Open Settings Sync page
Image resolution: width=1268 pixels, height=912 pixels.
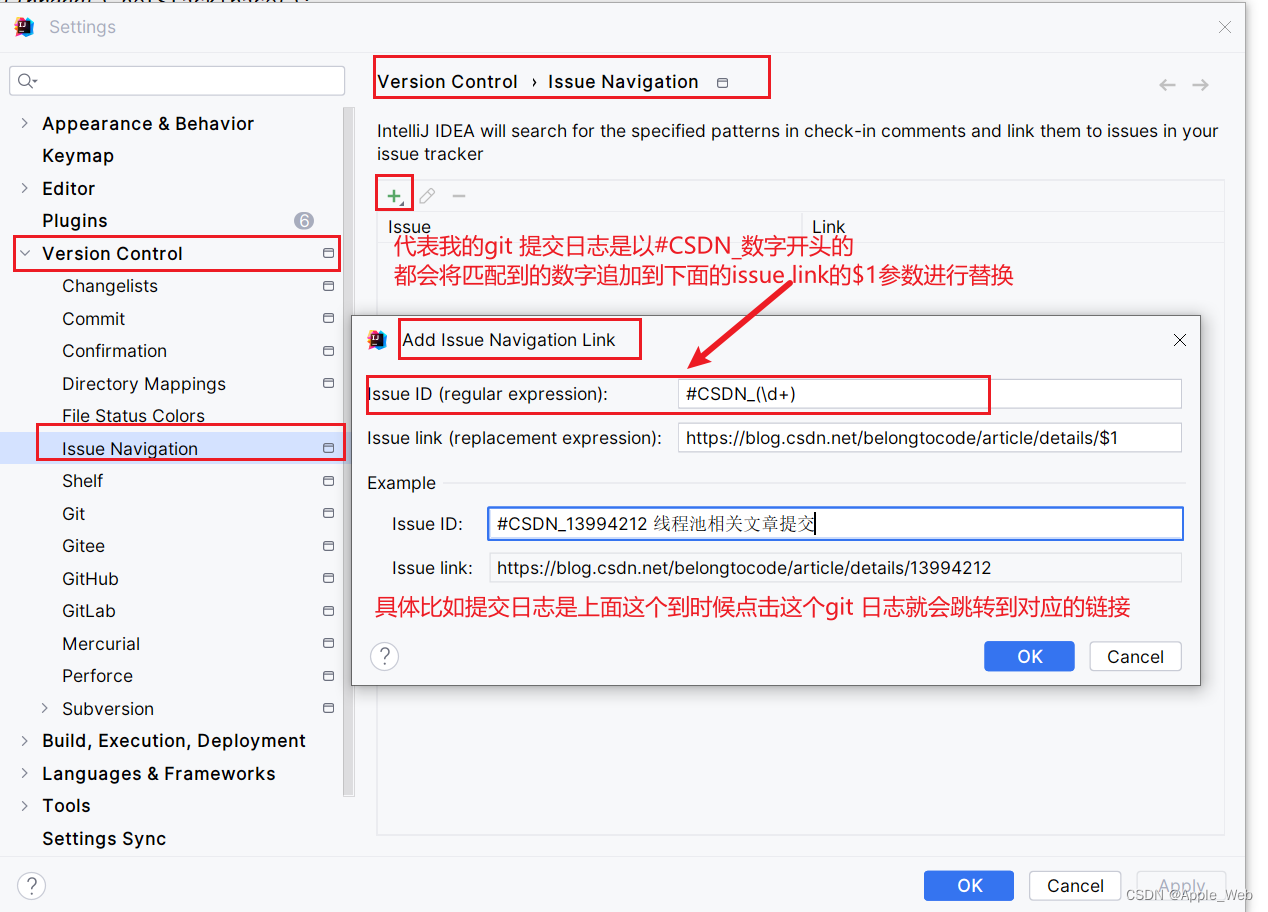click(x=104, y=839)
